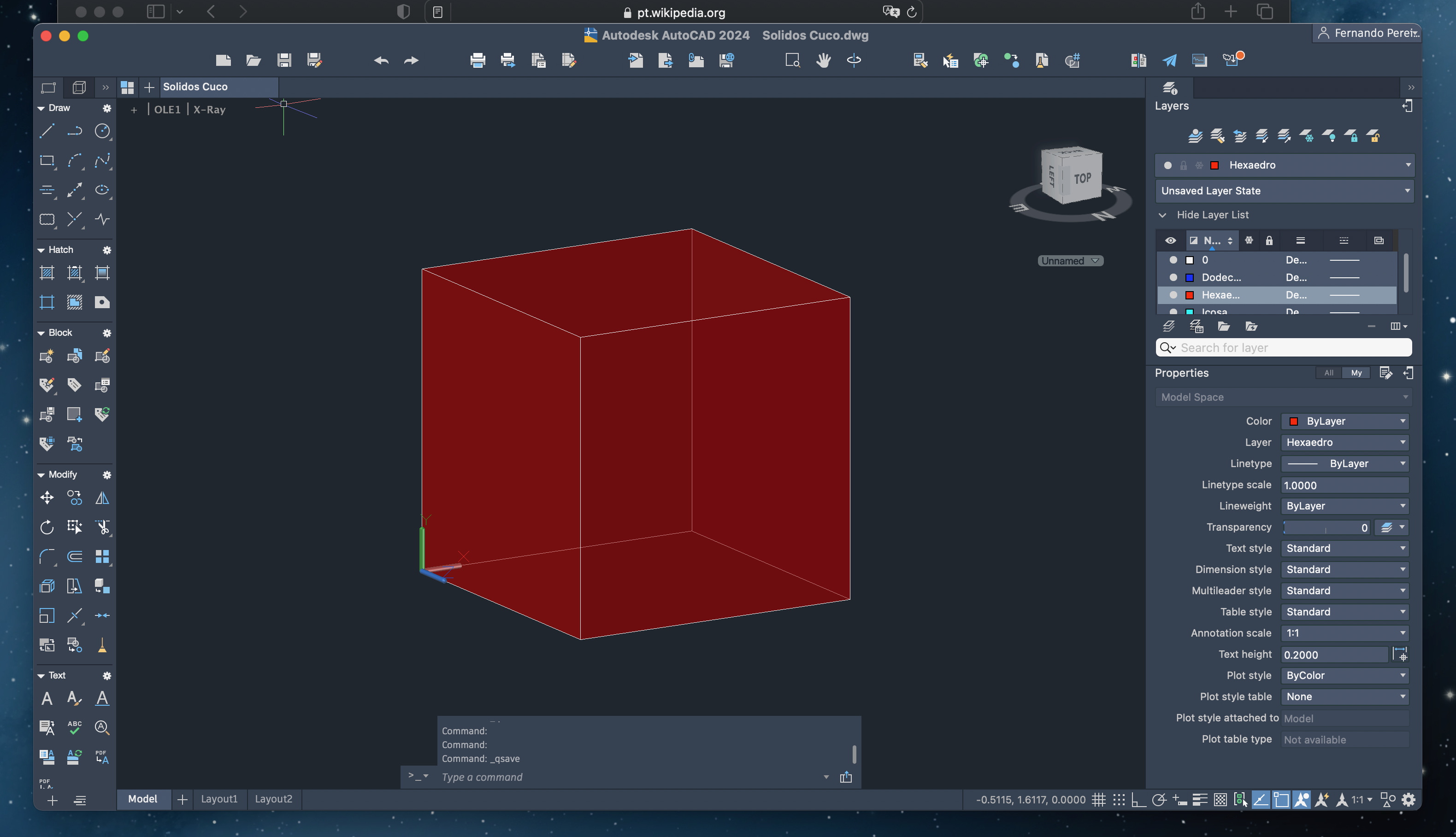Image resolution: width=1456 pixels, height=837 pixels.
Task: Select the Ellipse tool
Action: [x=102, y=190]
